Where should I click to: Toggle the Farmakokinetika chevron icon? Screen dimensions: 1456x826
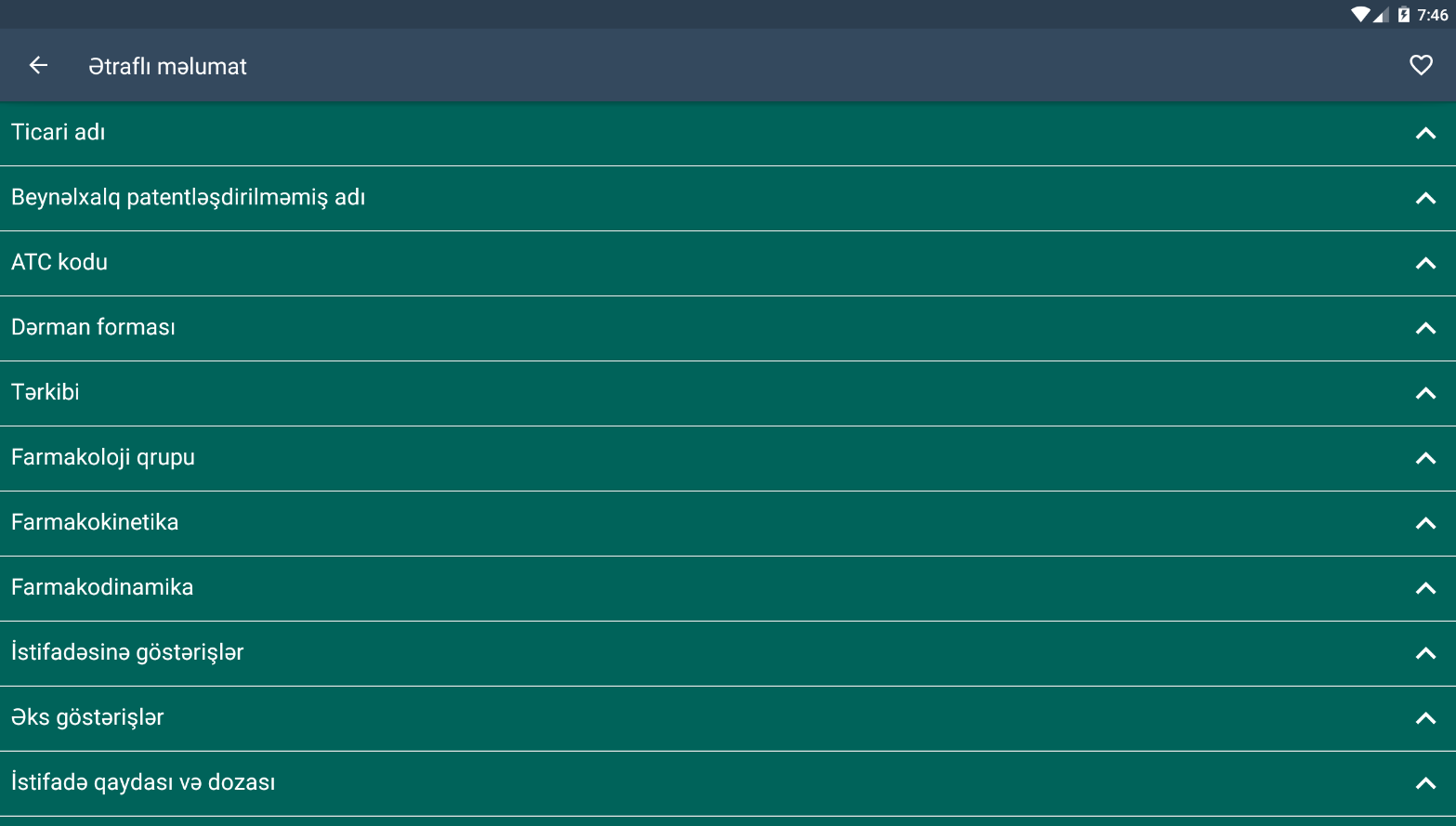point(1425,524)
